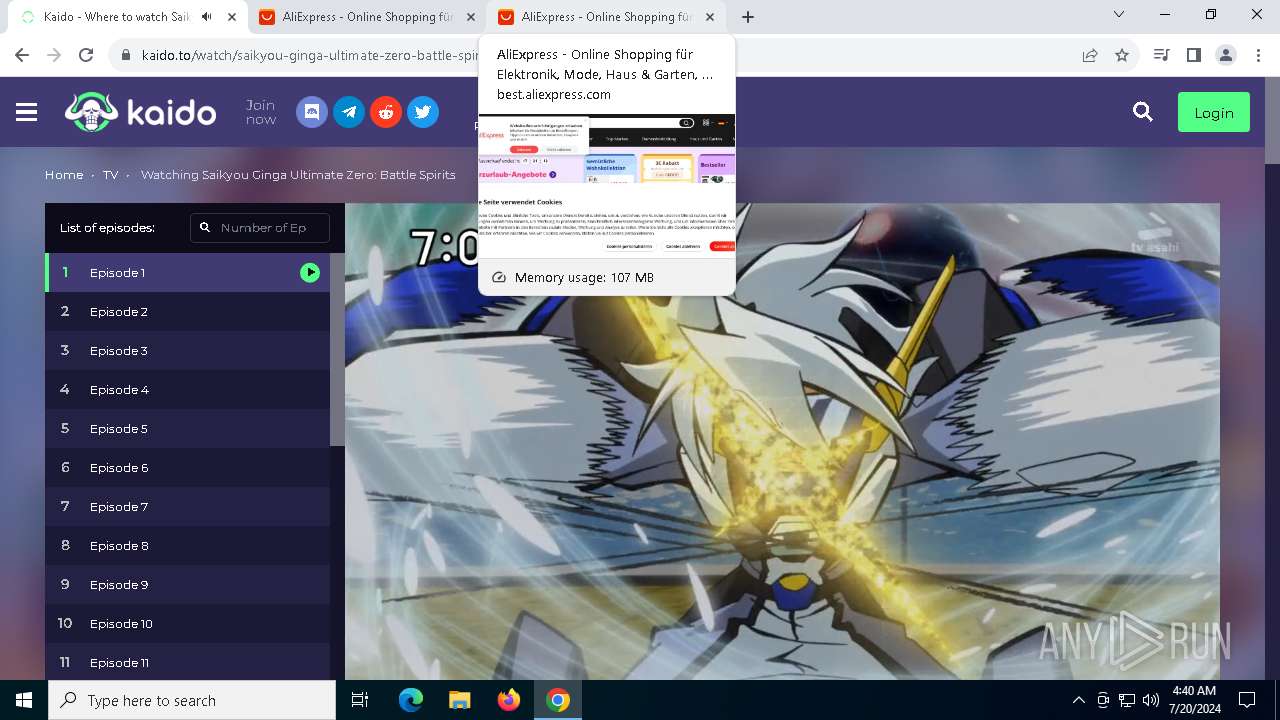The image size is (1280, 720).
Task: Launch Firefox from the taskbar
Action: click(509, 700)
